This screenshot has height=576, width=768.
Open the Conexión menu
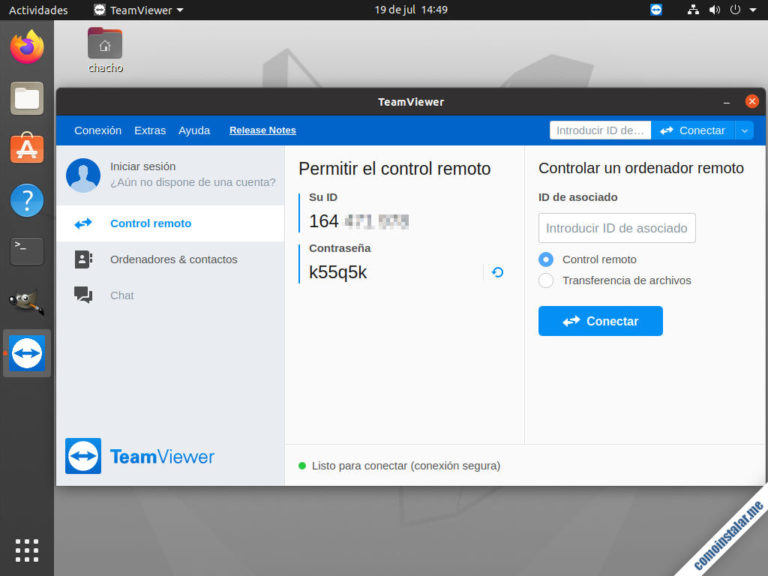(98, 130)
